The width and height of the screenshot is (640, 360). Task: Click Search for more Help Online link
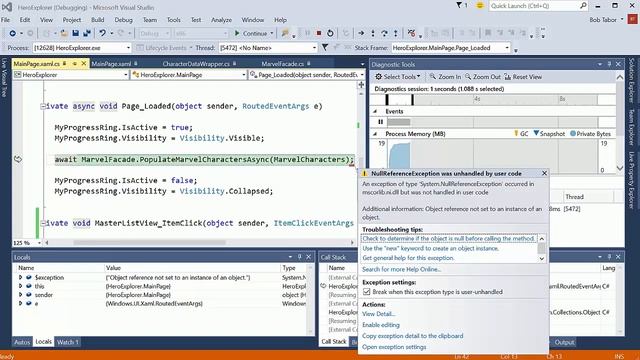click(x=401, y=269)
